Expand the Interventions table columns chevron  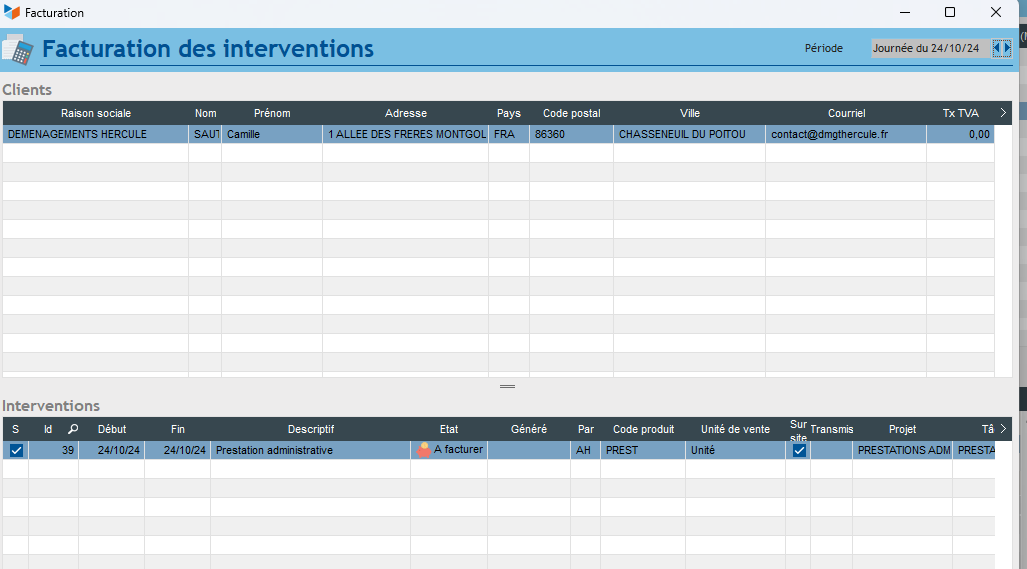click(x=1003, y=429)
